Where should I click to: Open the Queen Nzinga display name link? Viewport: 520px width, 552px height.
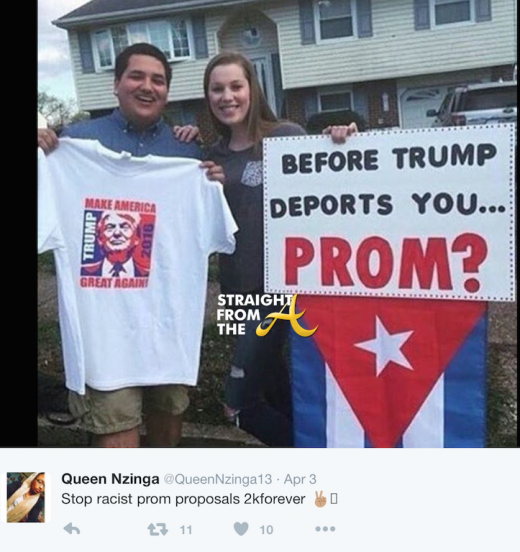click(110, 479)
